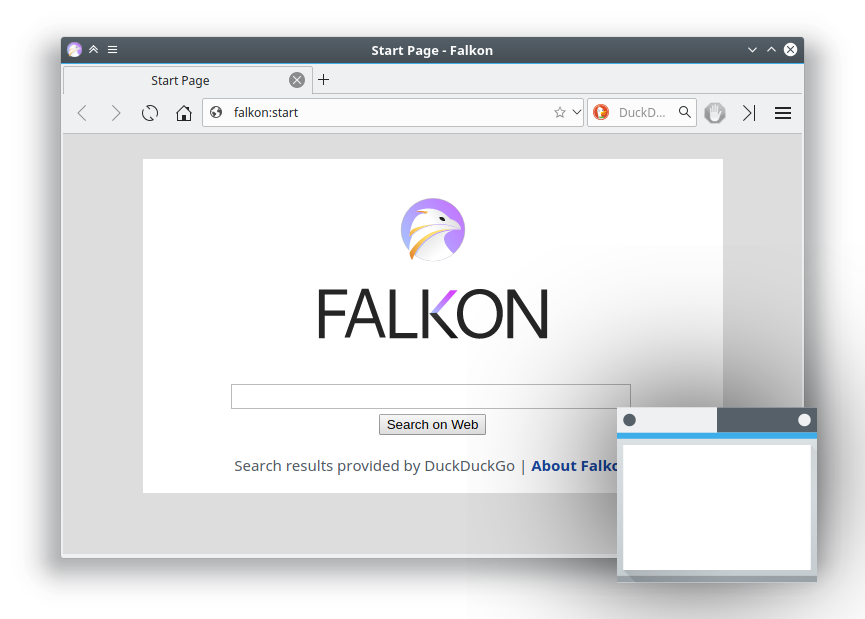Click the search magnifier icon
The image size is (865, 619).
pyautogui.click(x=685, y=112)
